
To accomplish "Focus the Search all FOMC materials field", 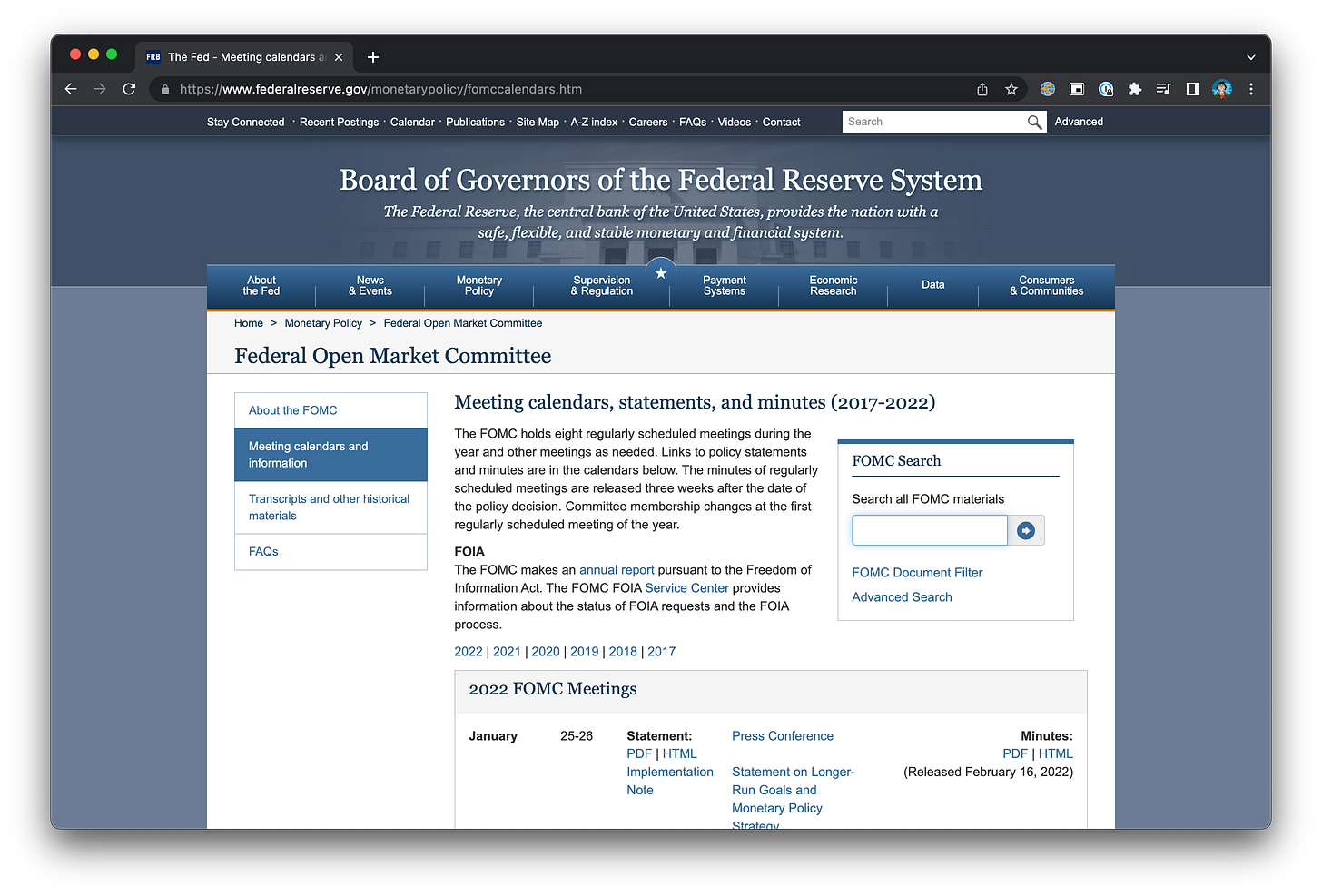I will (930, 530).
